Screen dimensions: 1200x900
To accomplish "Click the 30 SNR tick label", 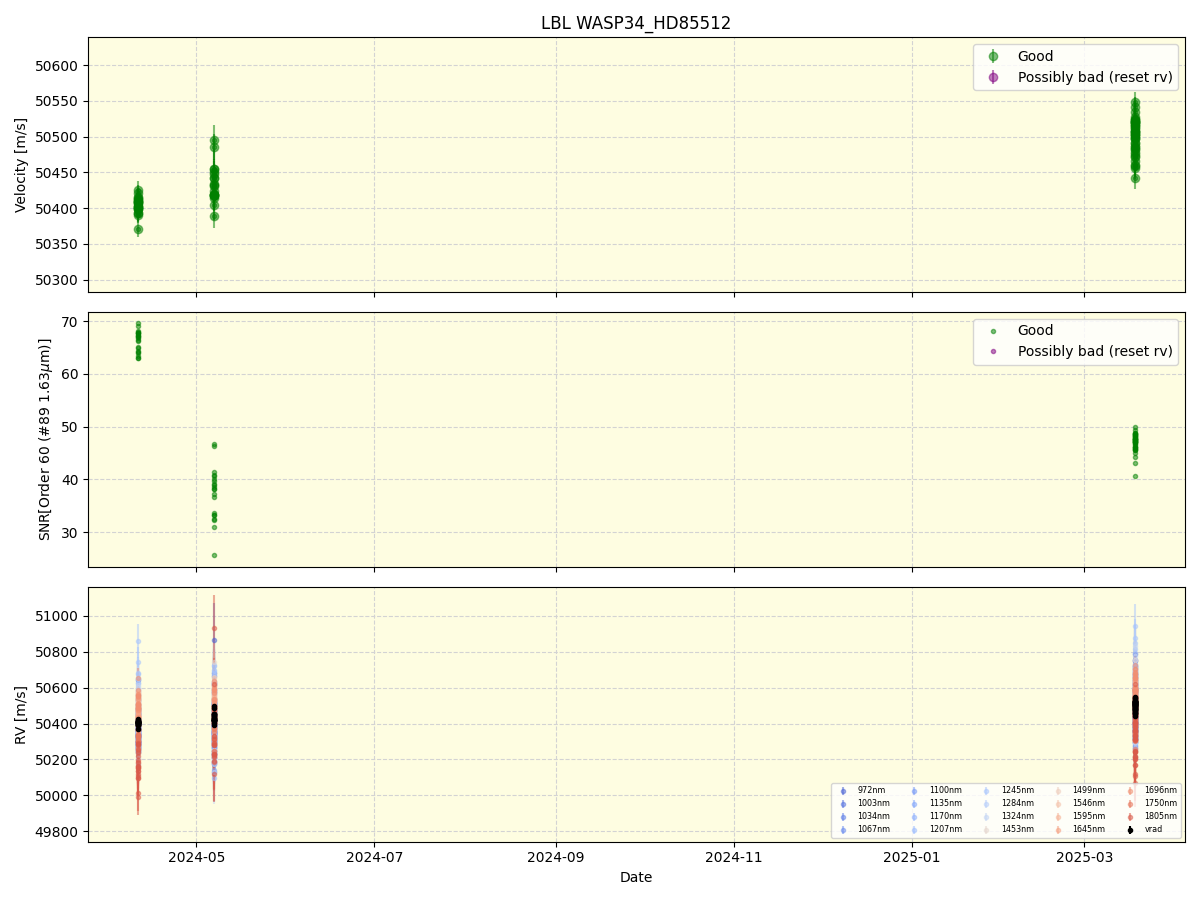I will (x=70, y=533).
